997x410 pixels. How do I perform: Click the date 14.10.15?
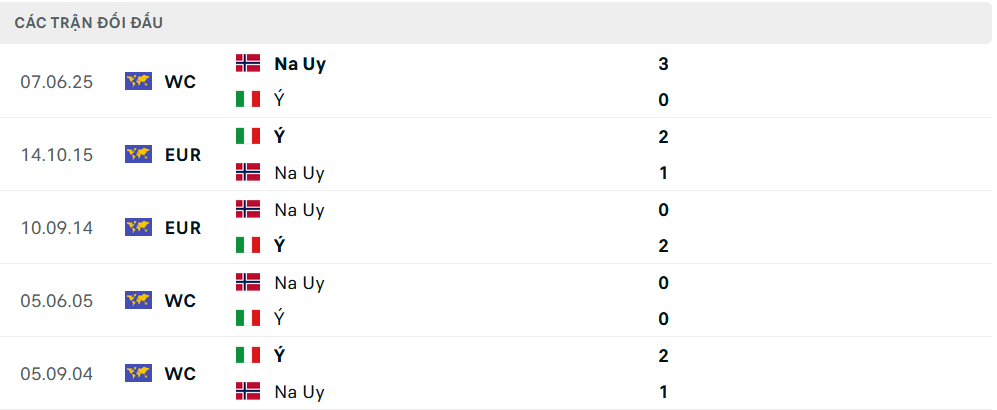tap(56, 154)
